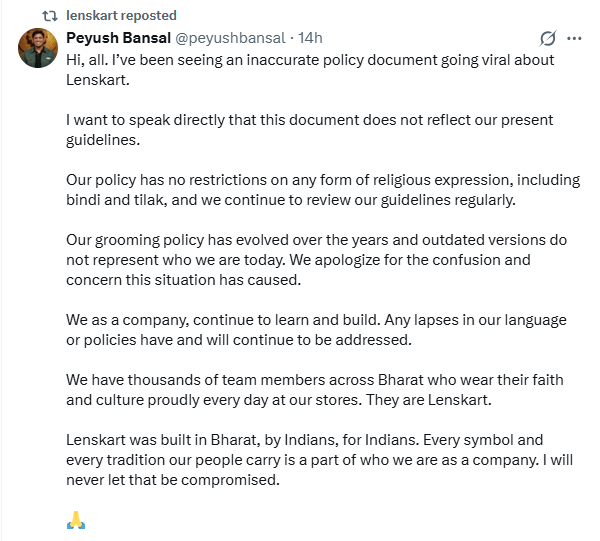Click the repost arrows icon above the tweet
The width and height of the screenshot is (600, 541).
47,15
